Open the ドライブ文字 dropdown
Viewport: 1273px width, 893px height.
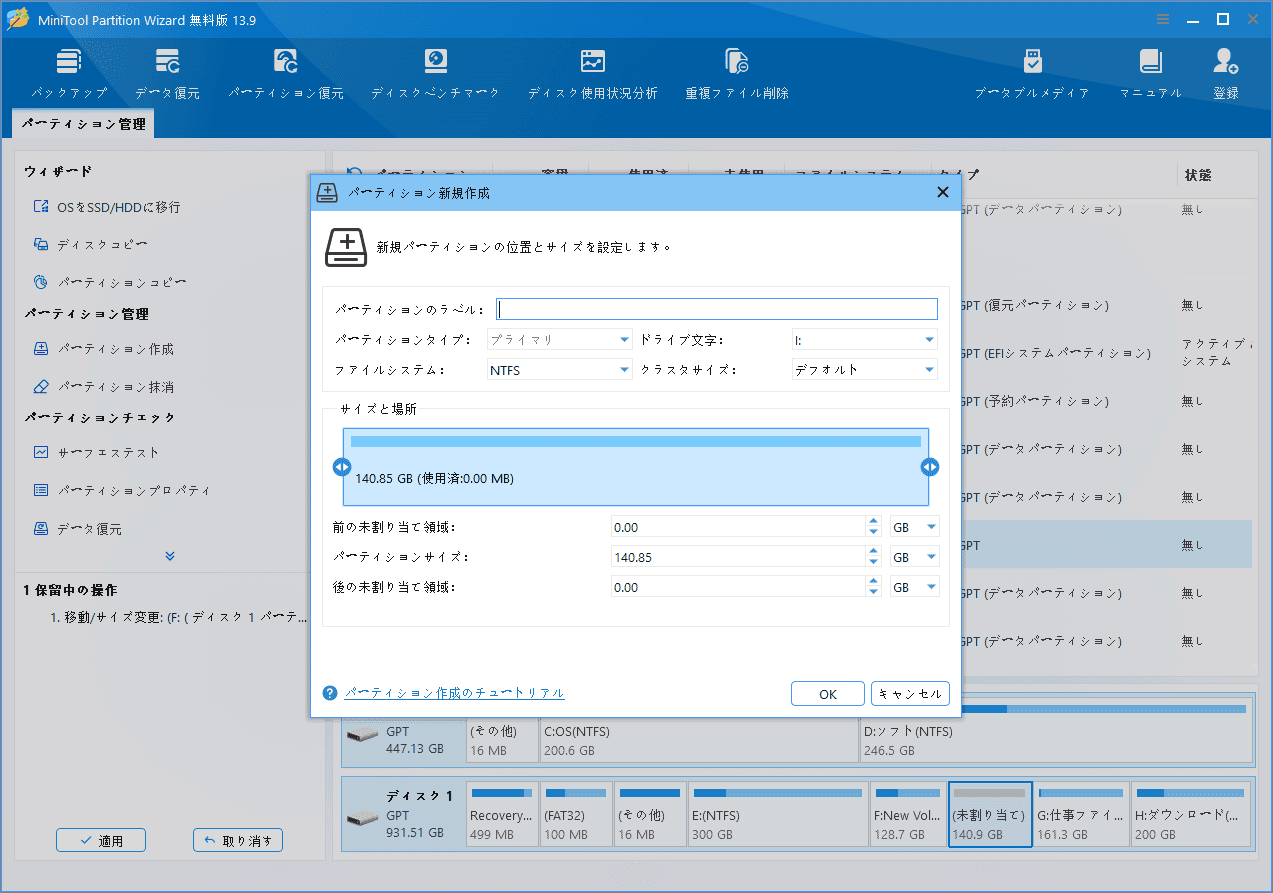[864, 340]
